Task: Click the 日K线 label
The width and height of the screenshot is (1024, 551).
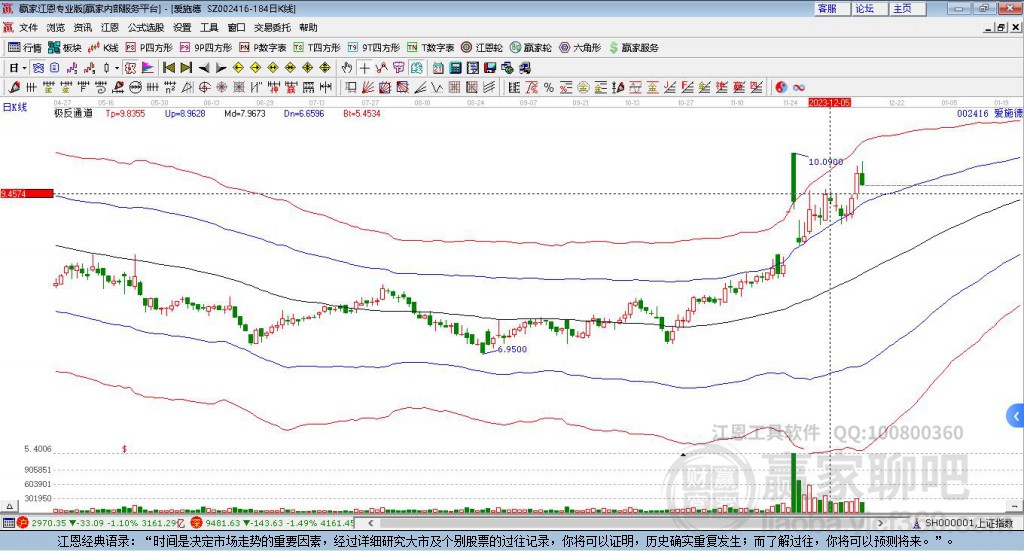Action: [x=14, y=107]
